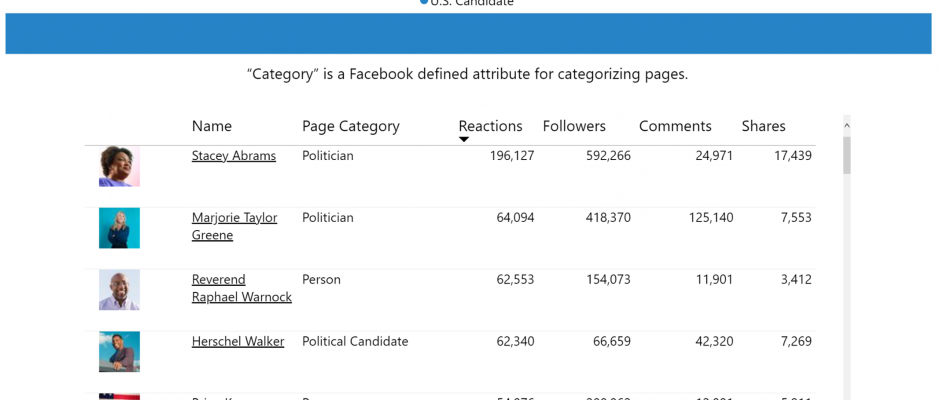Open Herschel Walker page link
The width and height of the screenshot is (940, 400).
coord(238,342)
